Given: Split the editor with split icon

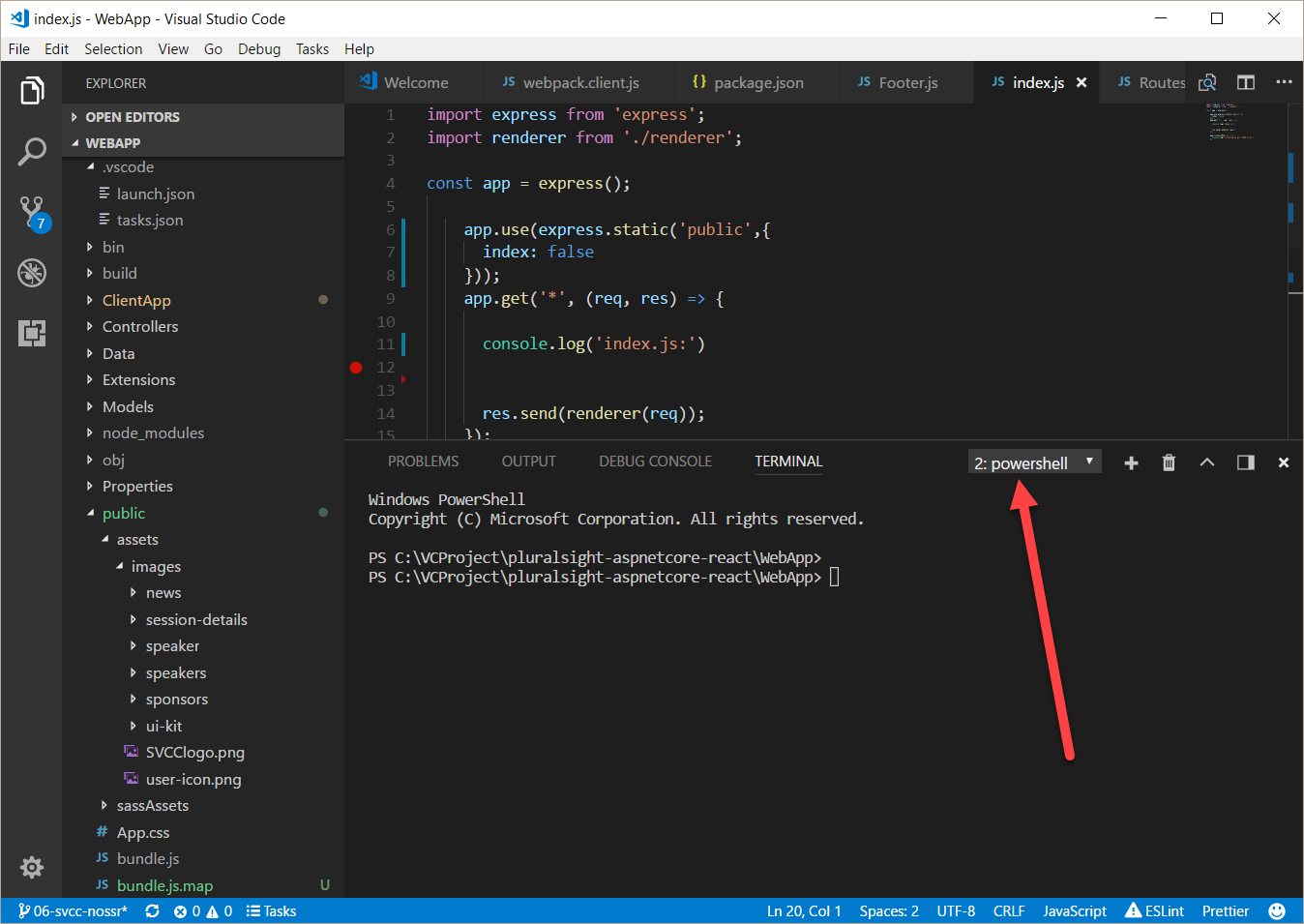Looking at the screenshot, I should (1246, 83).
